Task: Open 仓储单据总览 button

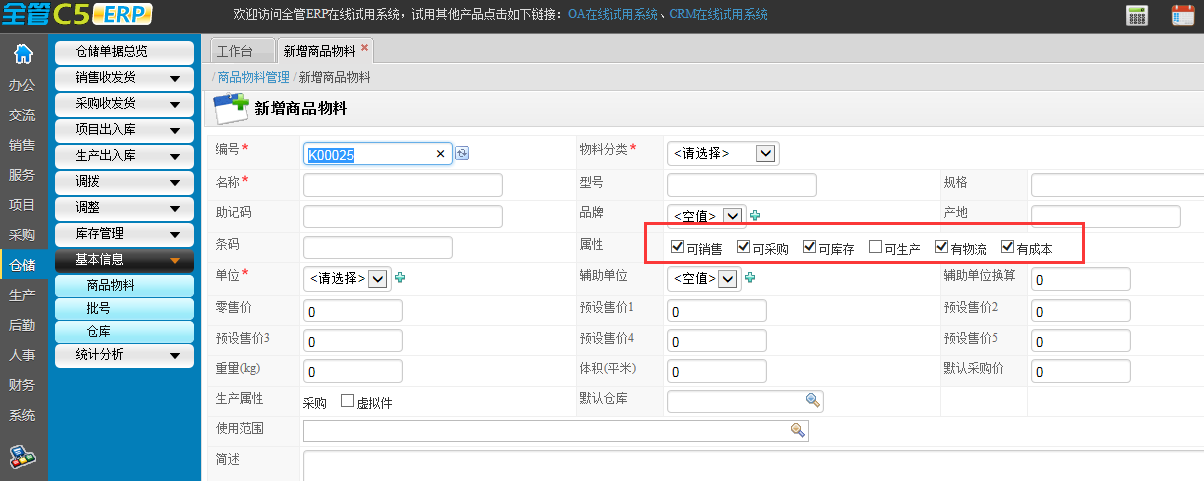Action: [x=124, y=52]
